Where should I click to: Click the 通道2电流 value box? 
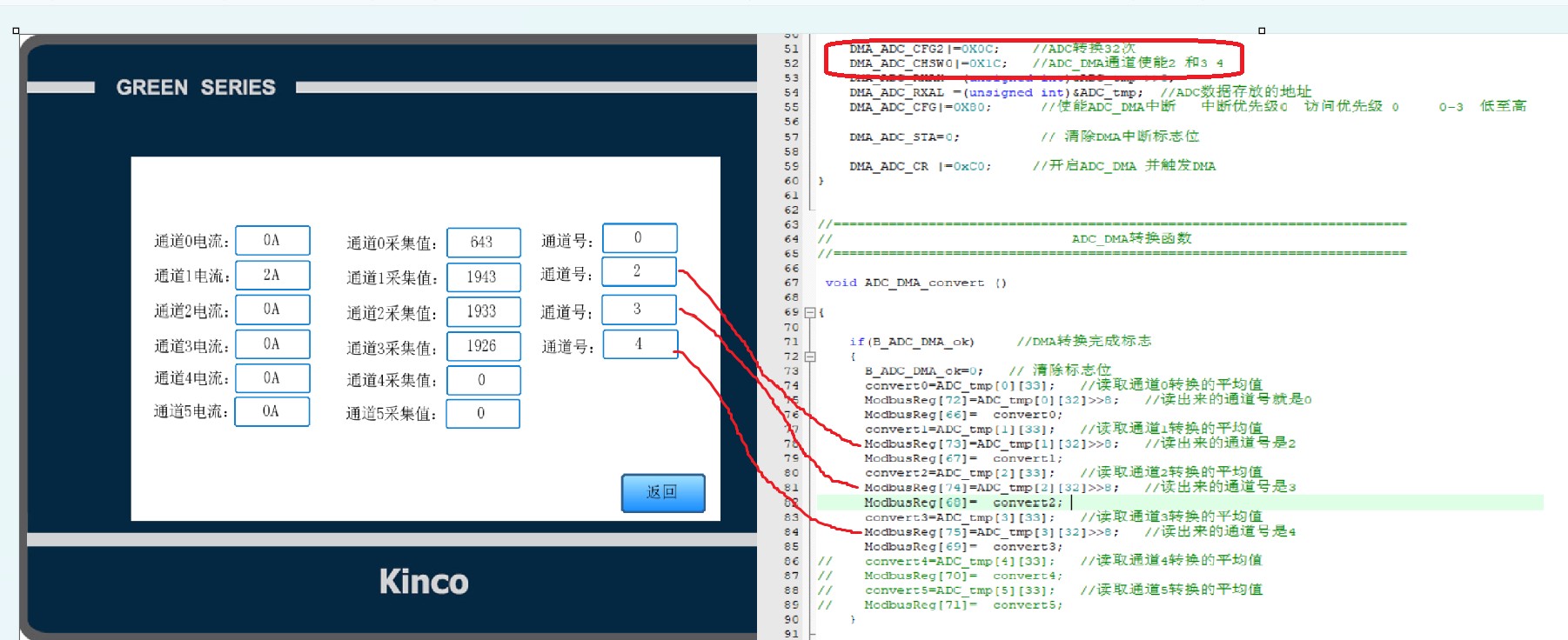click(272, 310)
